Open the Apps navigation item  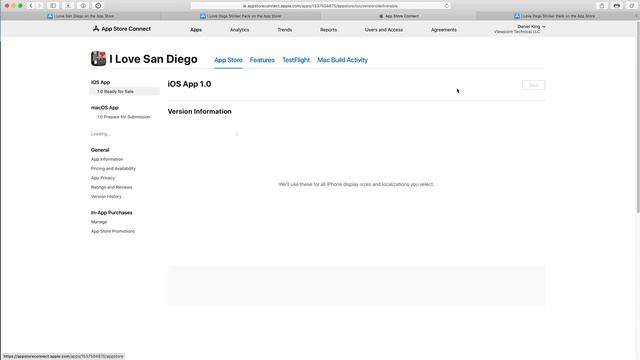coord(196,30)
